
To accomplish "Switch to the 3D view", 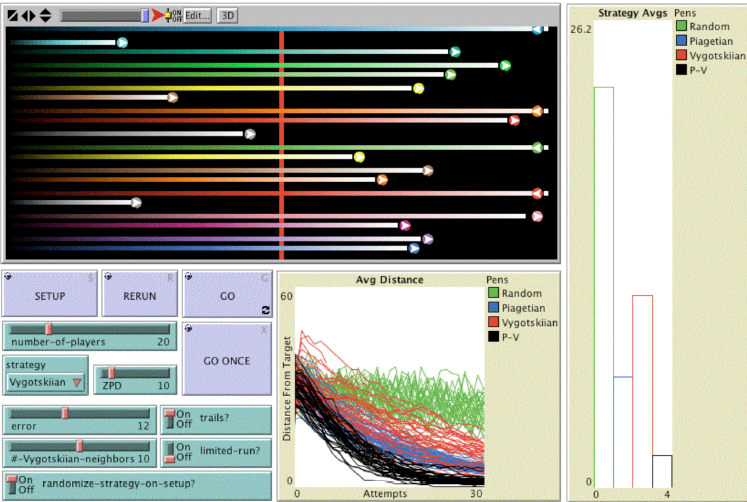I will pos(228,15).
